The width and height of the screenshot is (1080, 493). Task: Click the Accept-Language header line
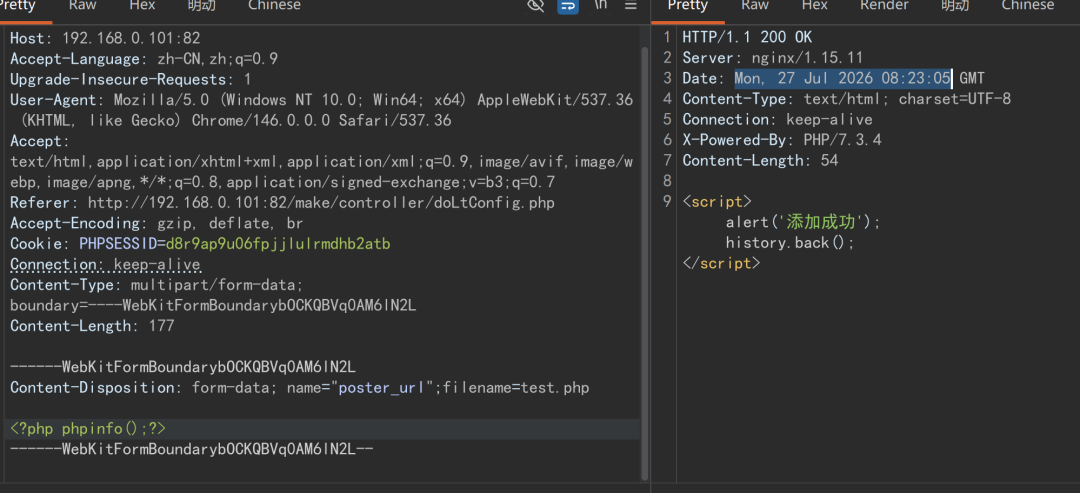tap(144, 59)
